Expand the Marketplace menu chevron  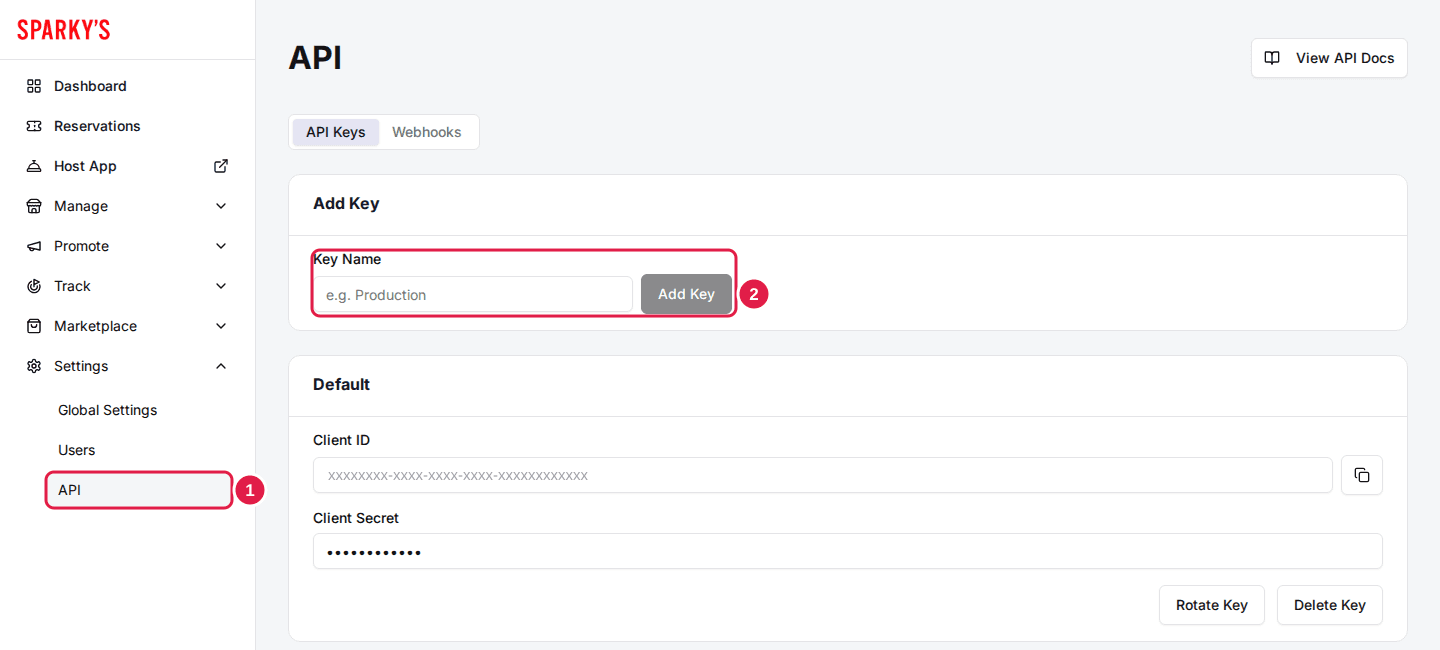[221, 326]
